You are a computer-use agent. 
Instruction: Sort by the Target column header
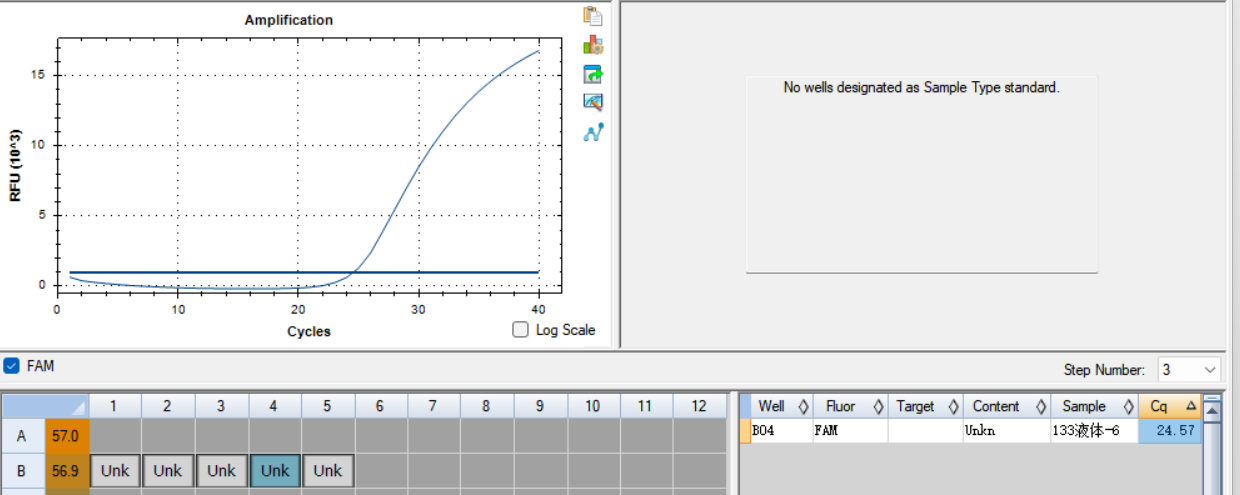tap(925, 406)
